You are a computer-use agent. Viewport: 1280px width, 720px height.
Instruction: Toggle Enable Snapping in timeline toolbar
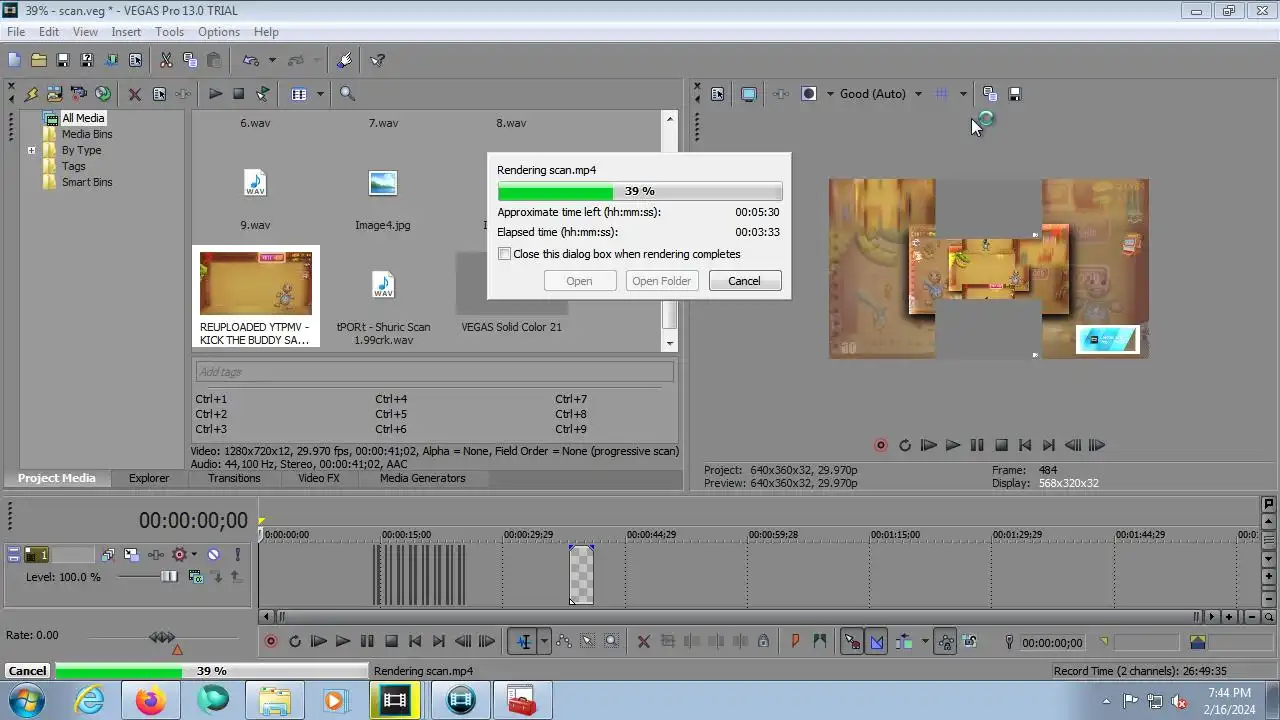click(852, 642)
